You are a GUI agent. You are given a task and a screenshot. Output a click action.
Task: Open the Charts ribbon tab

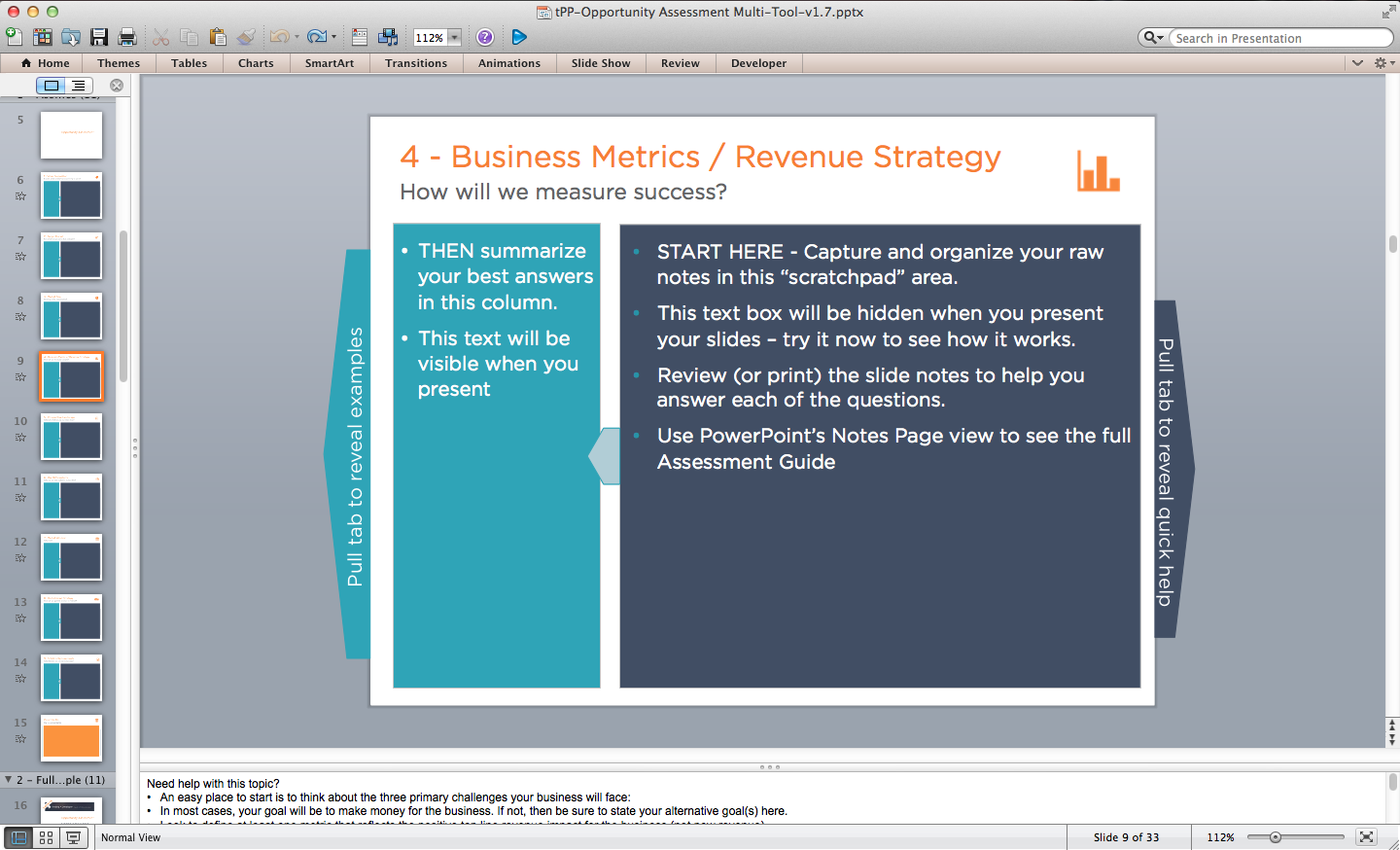256,63
